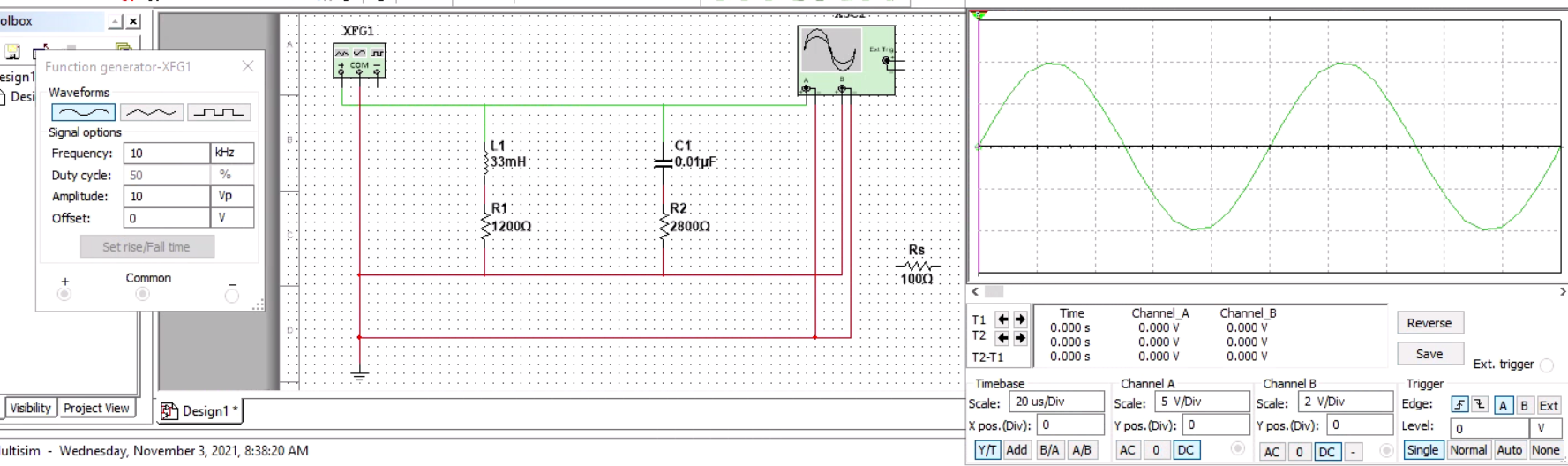Click the XFG1 function generator component
The image size is (1568, 466).
(359, 61)
